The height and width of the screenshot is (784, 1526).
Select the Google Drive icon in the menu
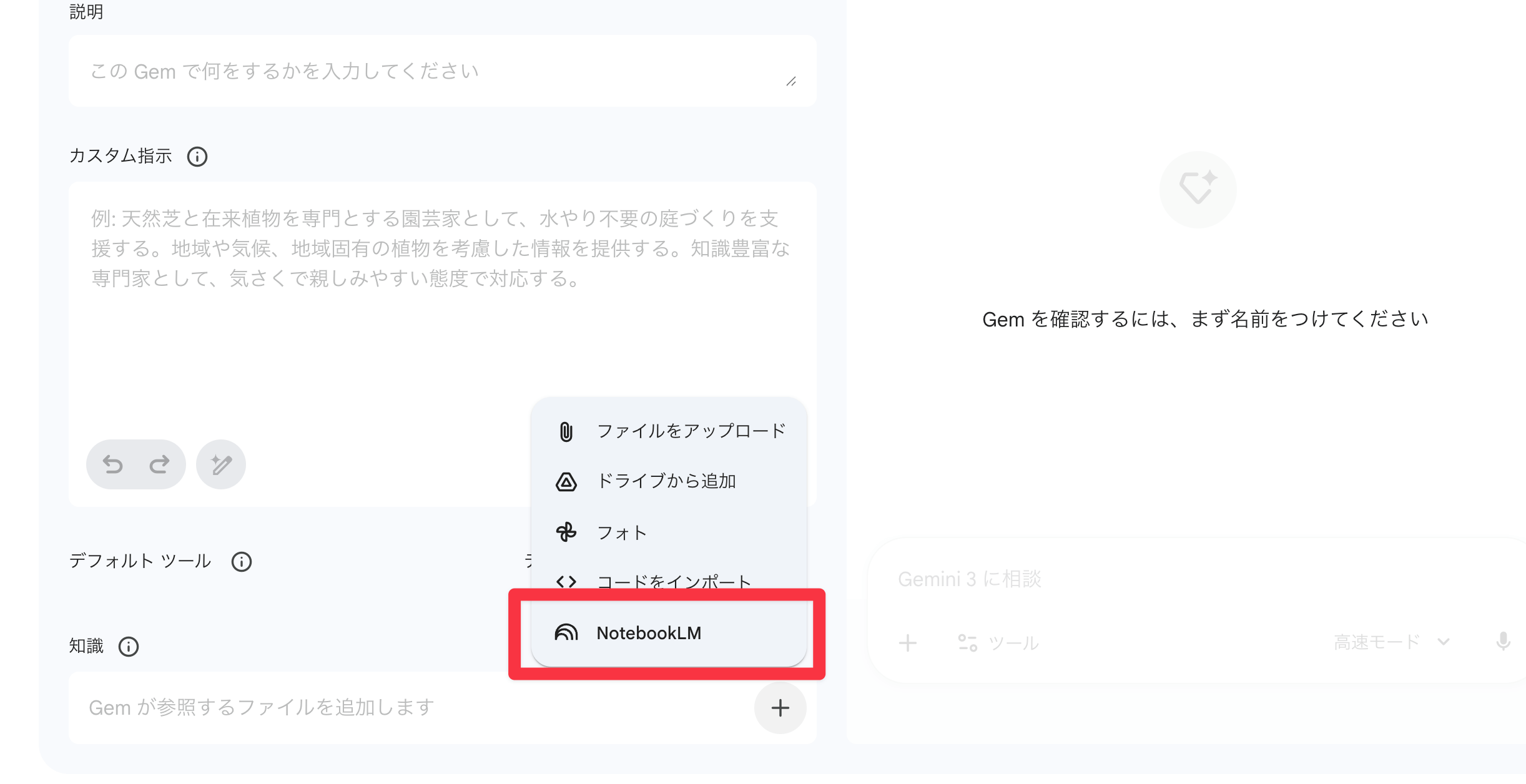pyautogui.click(x=565, y=481)
